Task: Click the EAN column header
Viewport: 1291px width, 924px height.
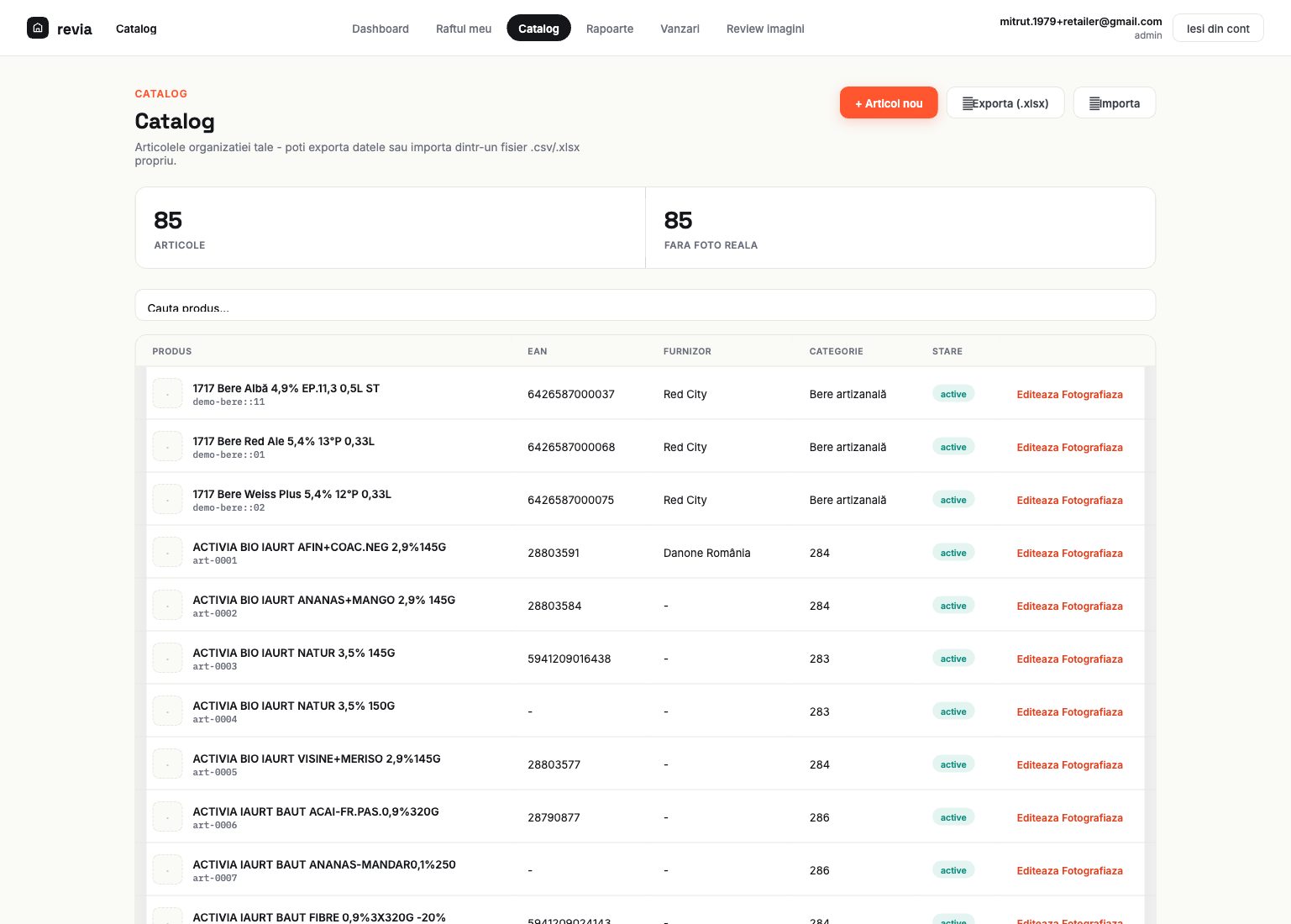Action: pyautogui.click(x=538, y=351)
